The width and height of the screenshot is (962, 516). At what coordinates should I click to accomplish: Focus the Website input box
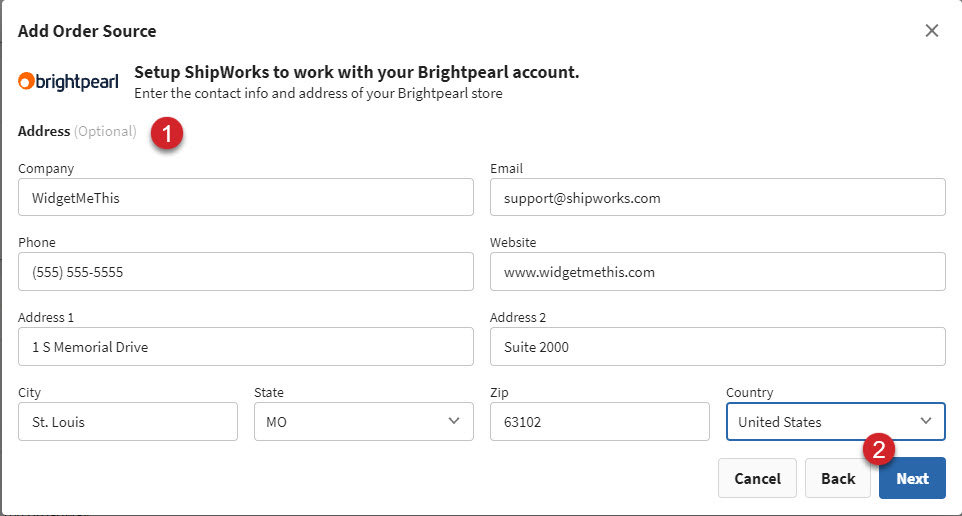[717, 271]
